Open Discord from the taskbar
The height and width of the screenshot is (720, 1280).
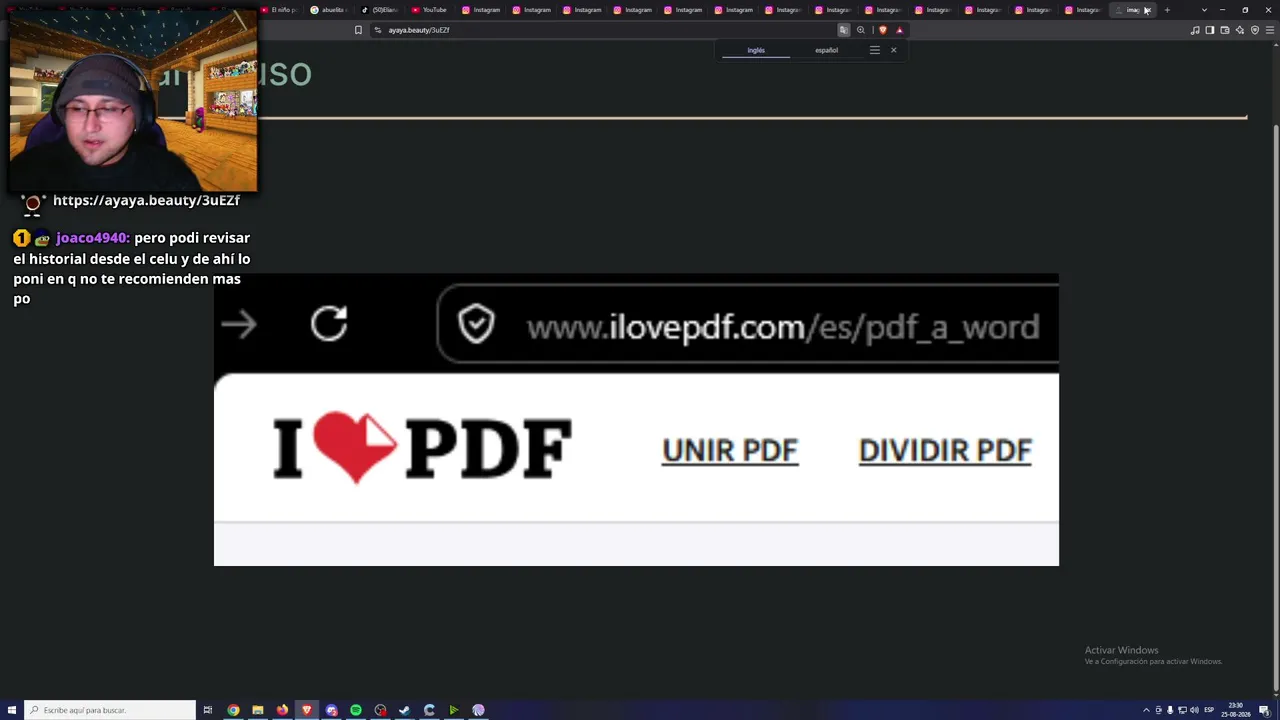[331, 710]
